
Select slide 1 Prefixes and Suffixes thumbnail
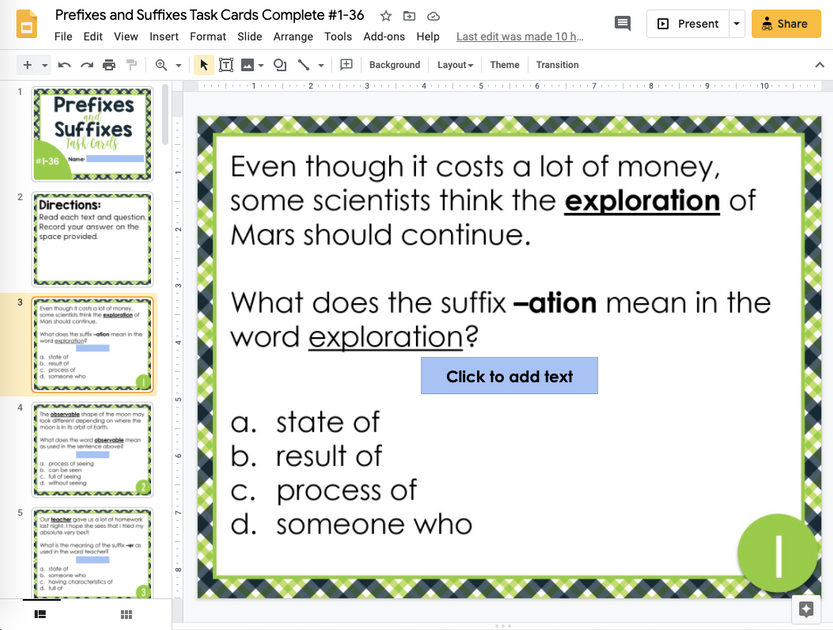(92, 134)
